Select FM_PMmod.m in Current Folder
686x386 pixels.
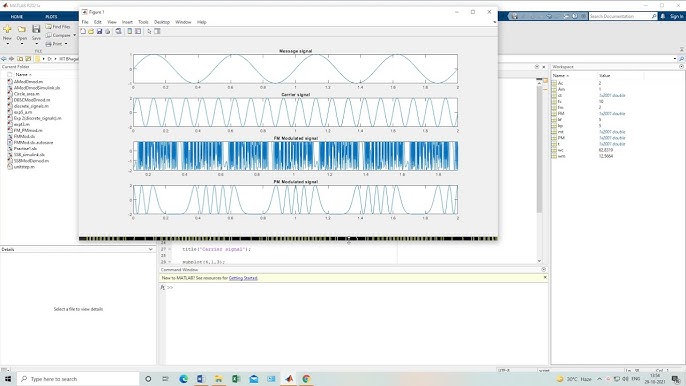[x=28, y=130]
